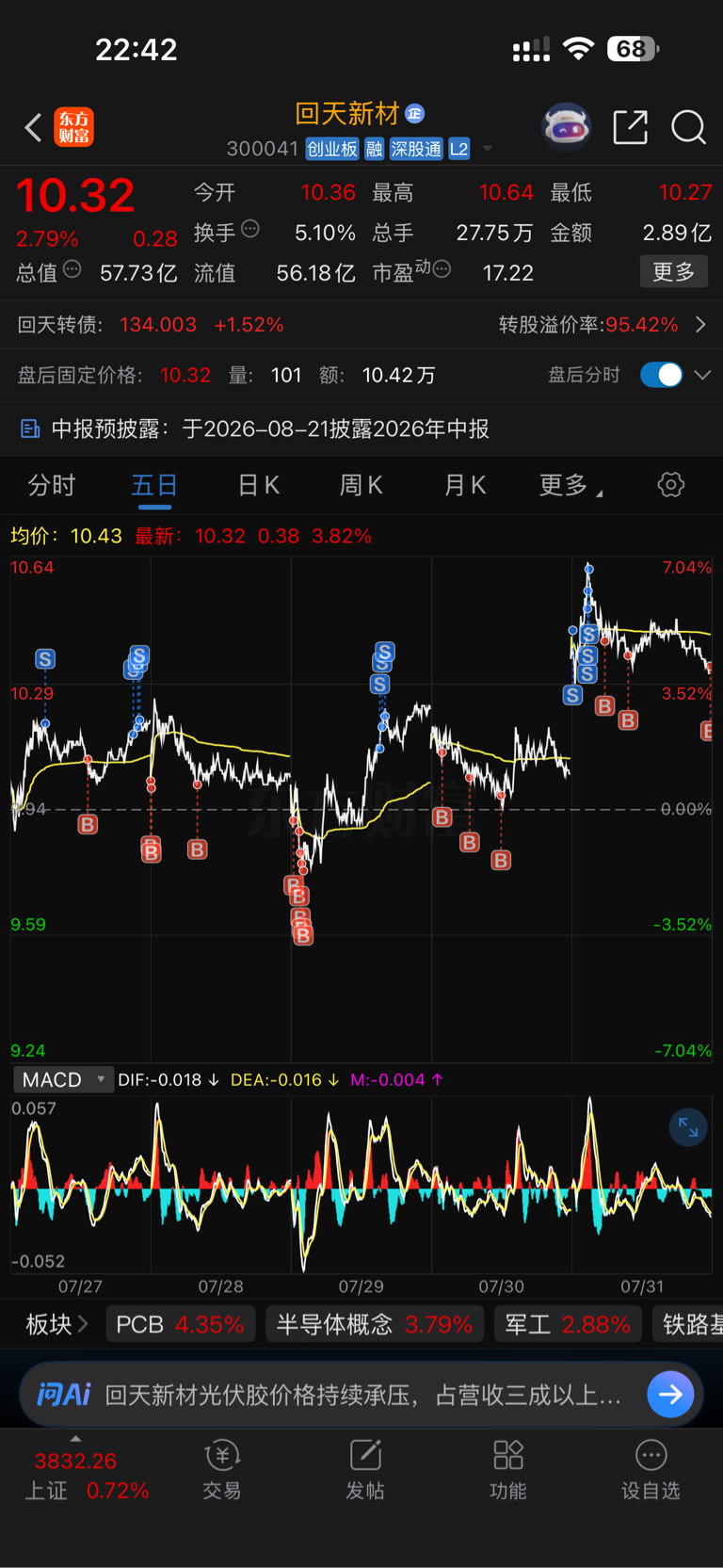
Task: Tap the info icon beside 换手
Action: (249, 229)
